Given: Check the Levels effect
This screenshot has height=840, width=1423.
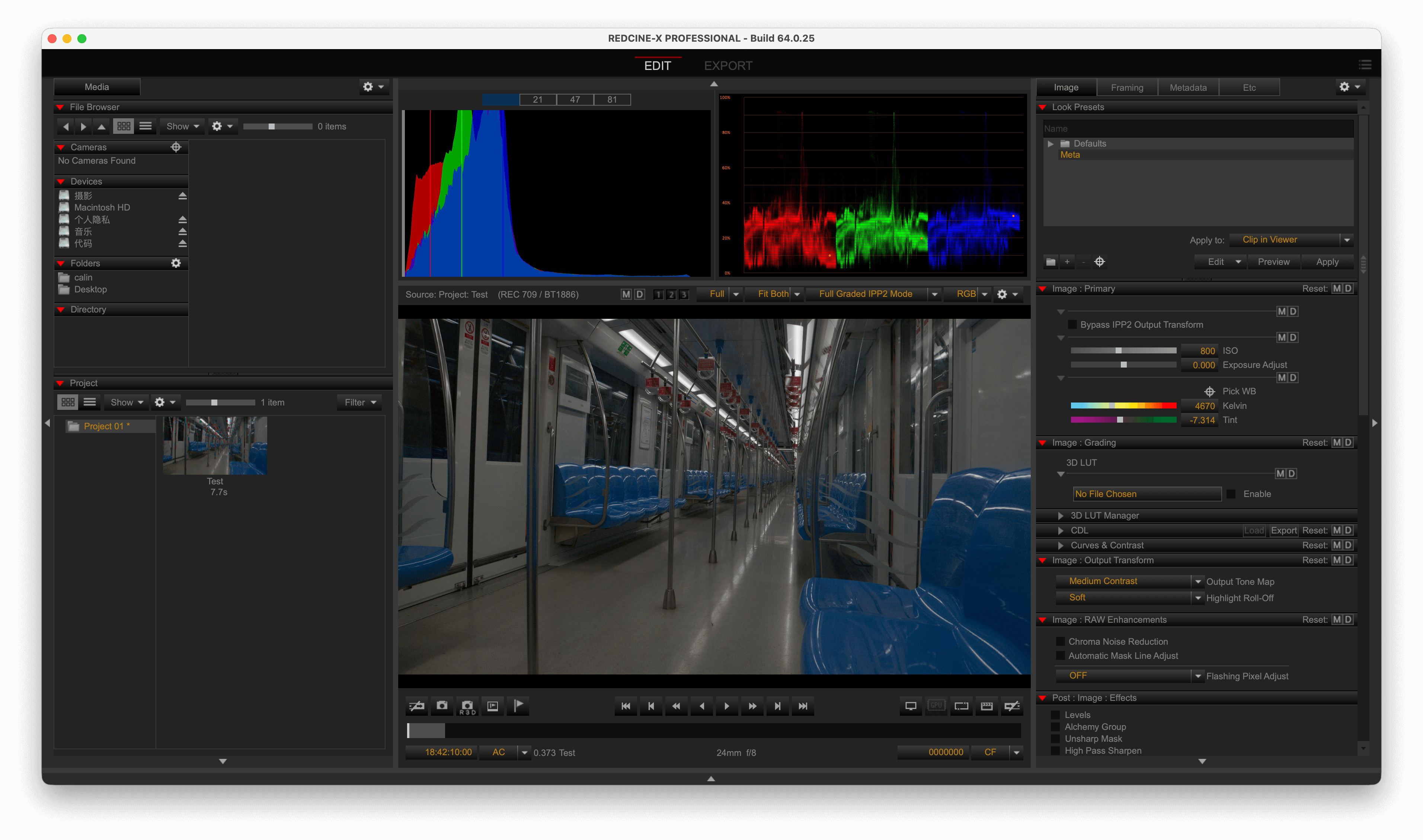Looking at the screenshot, I should tap(1056, 715).
